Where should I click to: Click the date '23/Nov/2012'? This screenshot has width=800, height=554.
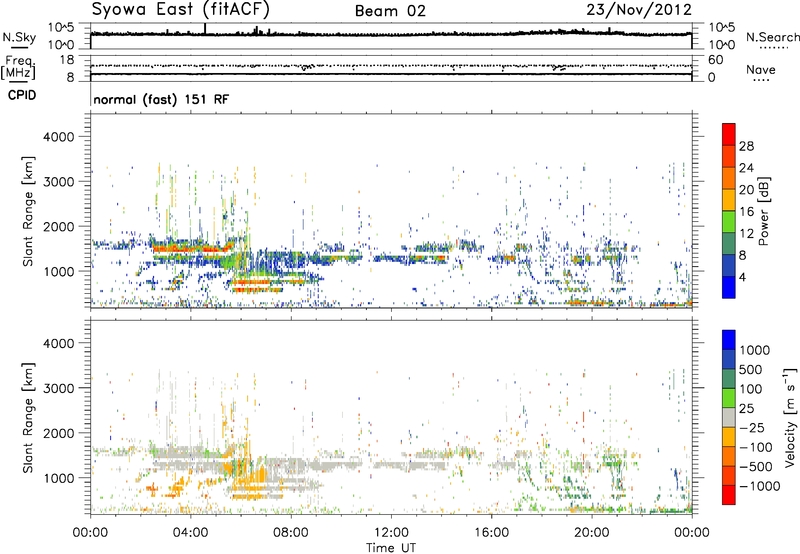[639, 10]
